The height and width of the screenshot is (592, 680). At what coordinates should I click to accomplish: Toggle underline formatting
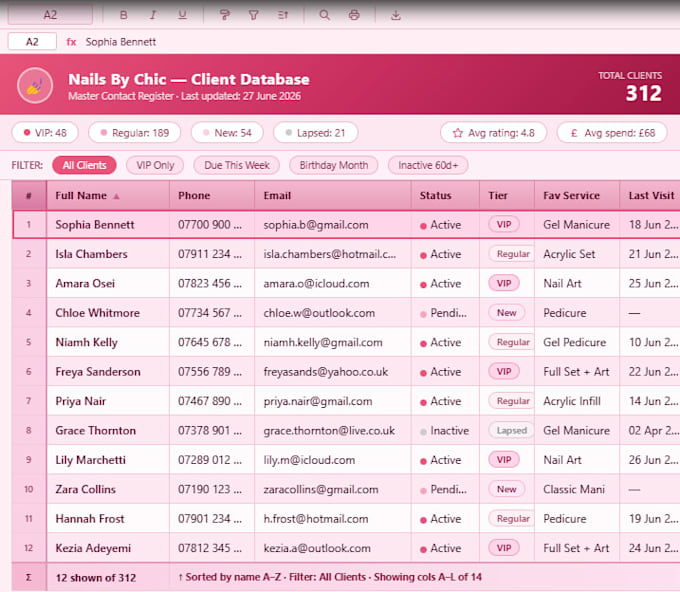click(x=182, y=15)
